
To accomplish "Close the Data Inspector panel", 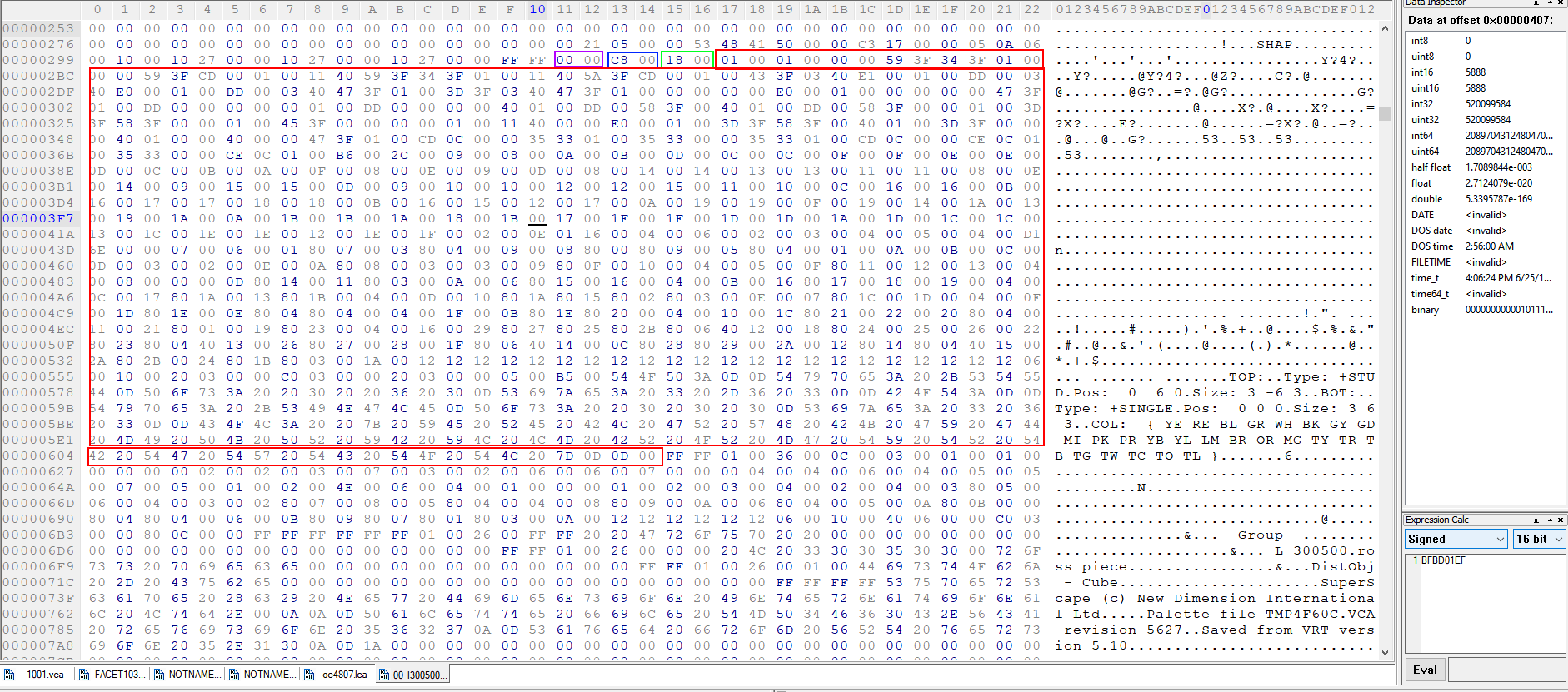I will (x=1561, y=3).
